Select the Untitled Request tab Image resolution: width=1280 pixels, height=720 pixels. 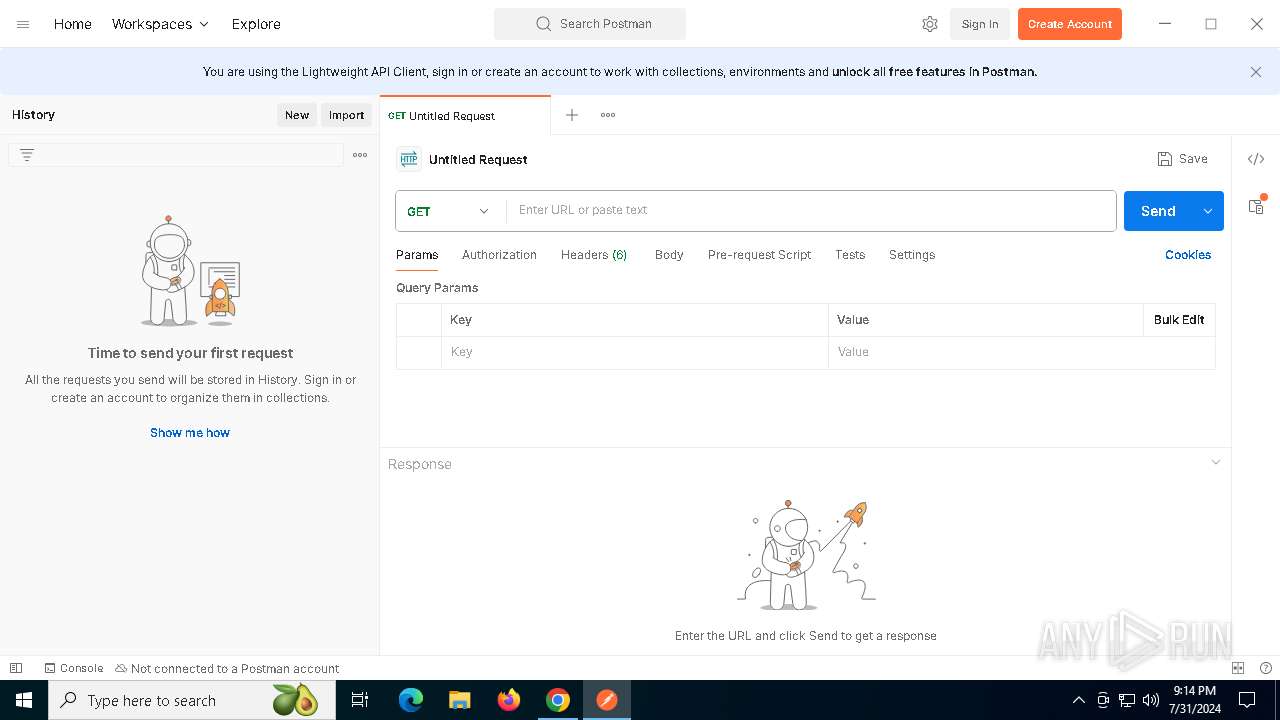465,116
